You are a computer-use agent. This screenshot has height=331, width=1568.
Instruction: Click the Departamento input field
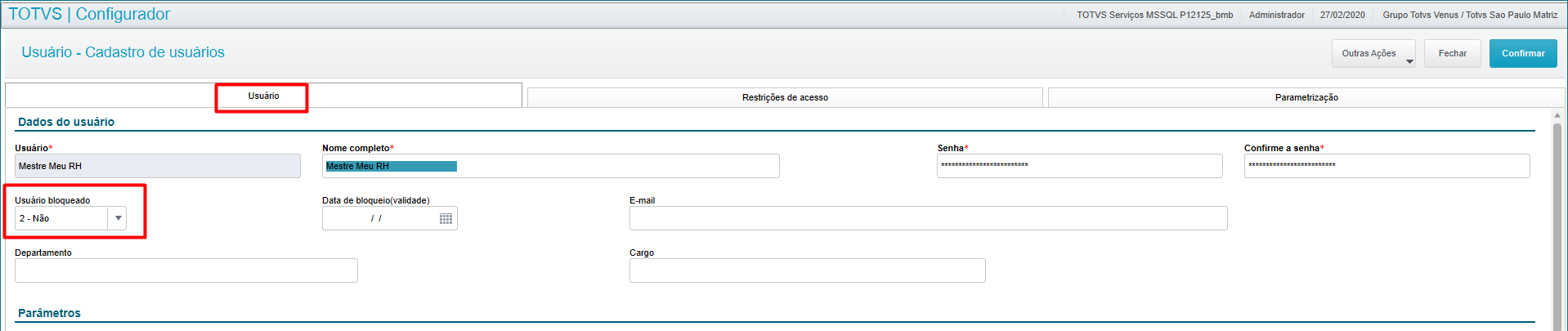pos(186,271)
